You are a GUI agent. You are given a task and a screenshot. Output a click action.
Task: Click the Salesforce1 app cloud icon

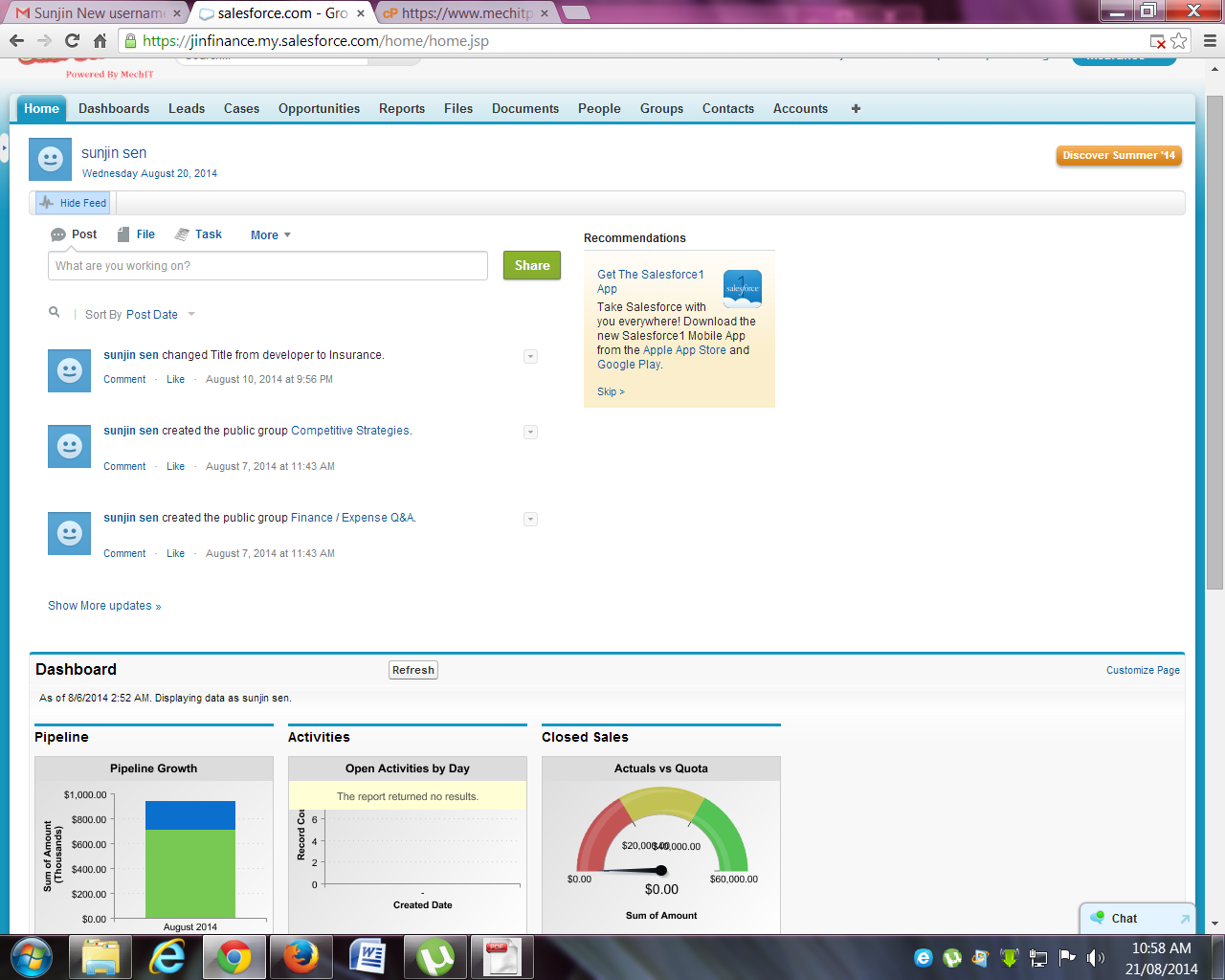742,288
